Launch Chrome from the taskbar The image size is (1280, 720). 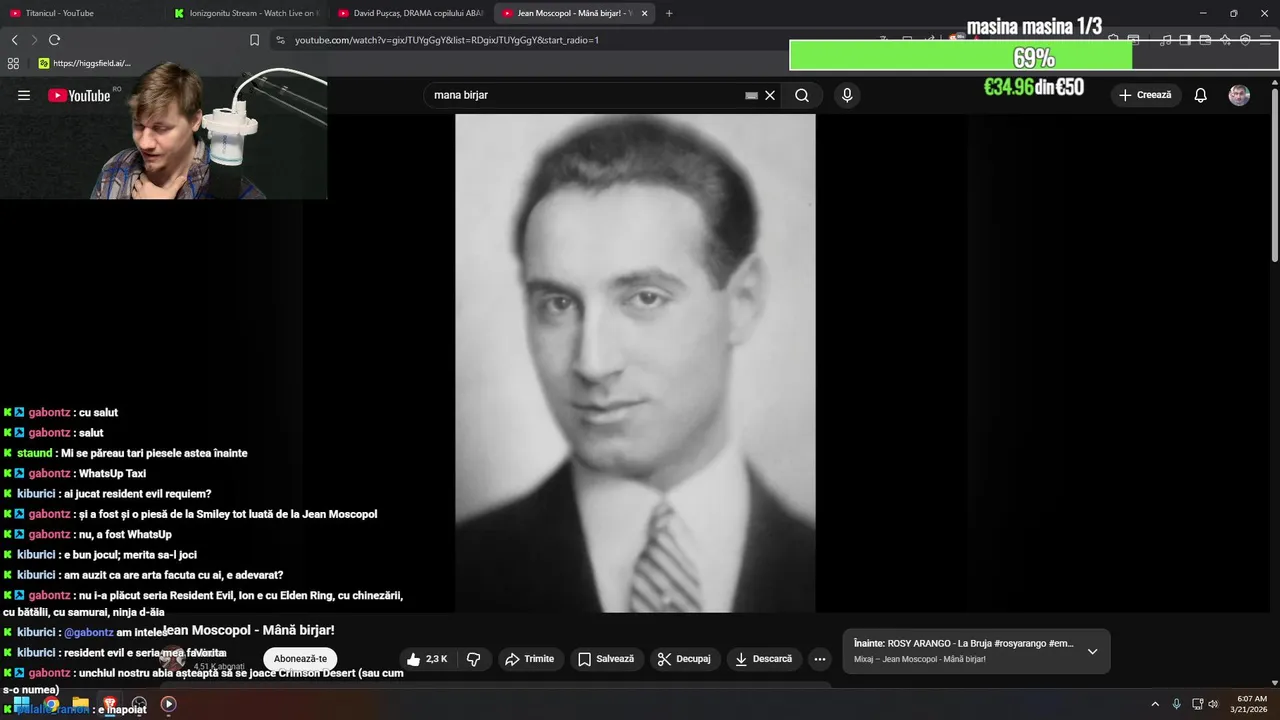[x=51, y=704]
